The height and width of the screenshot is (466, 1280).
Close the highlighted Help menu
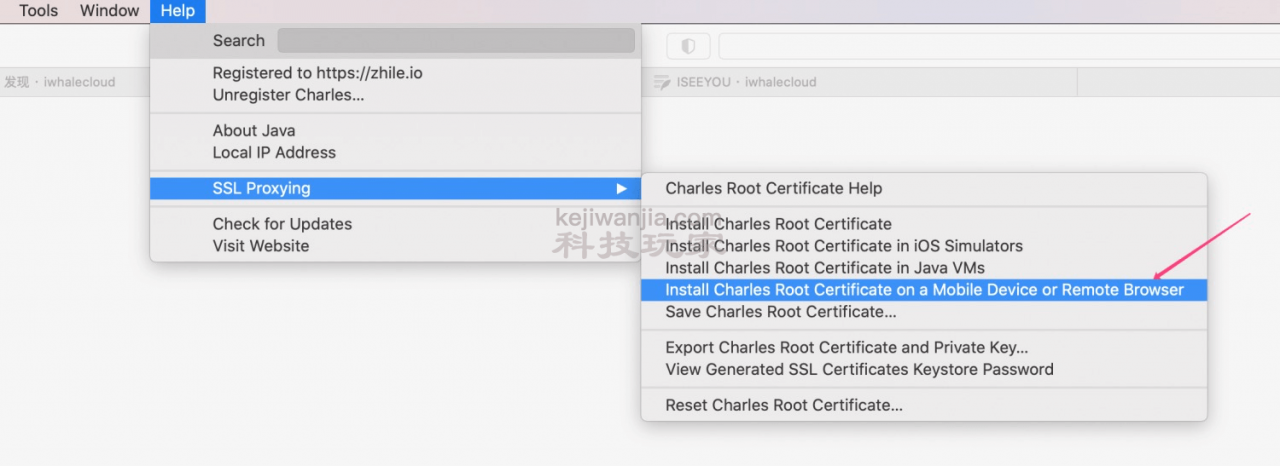(178, 11)
